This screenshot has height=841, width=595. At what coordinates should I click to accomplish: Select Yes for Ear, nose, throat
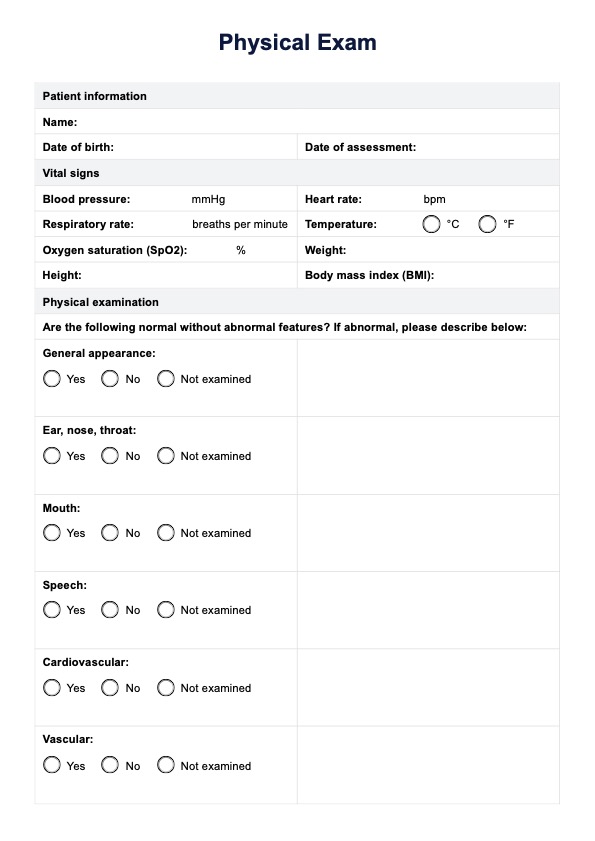click(52, 456)
